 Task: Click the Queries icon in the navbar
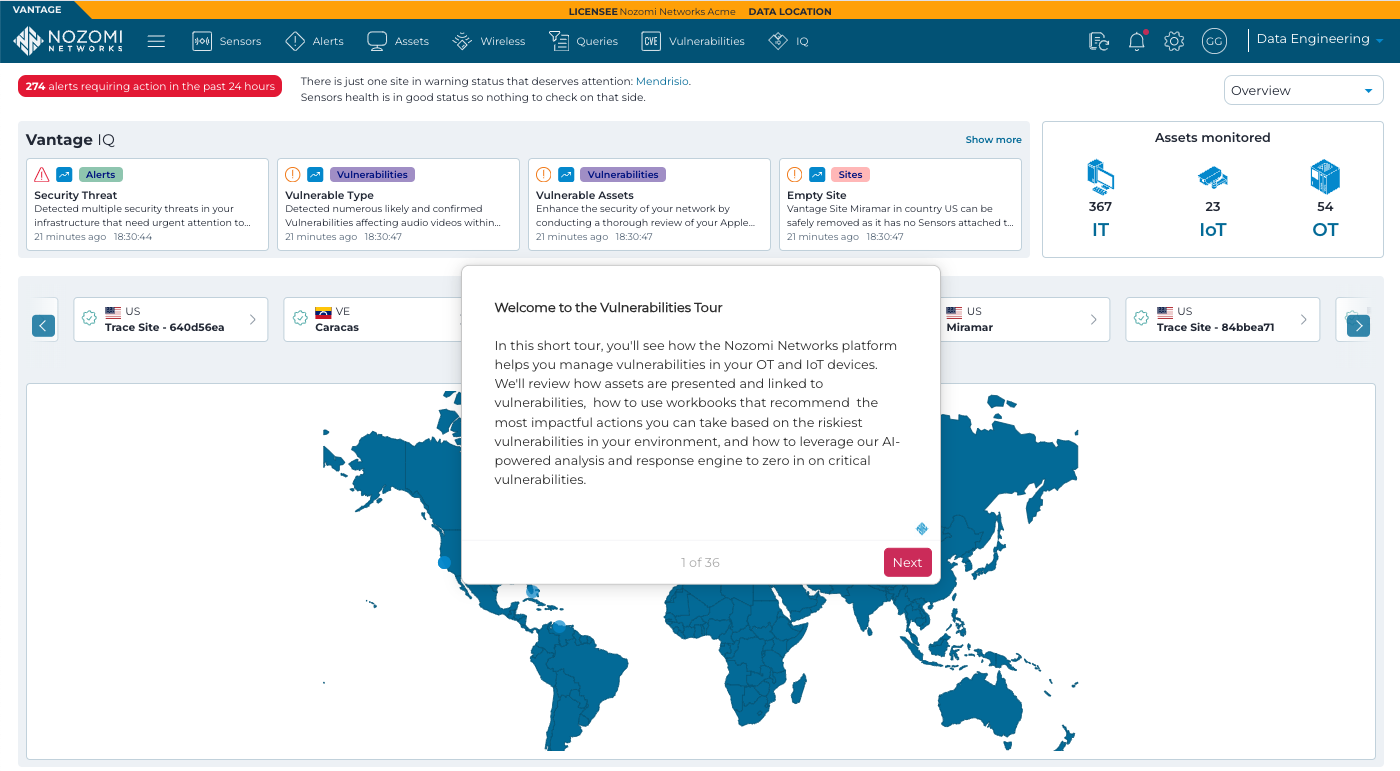coord(559,41)
